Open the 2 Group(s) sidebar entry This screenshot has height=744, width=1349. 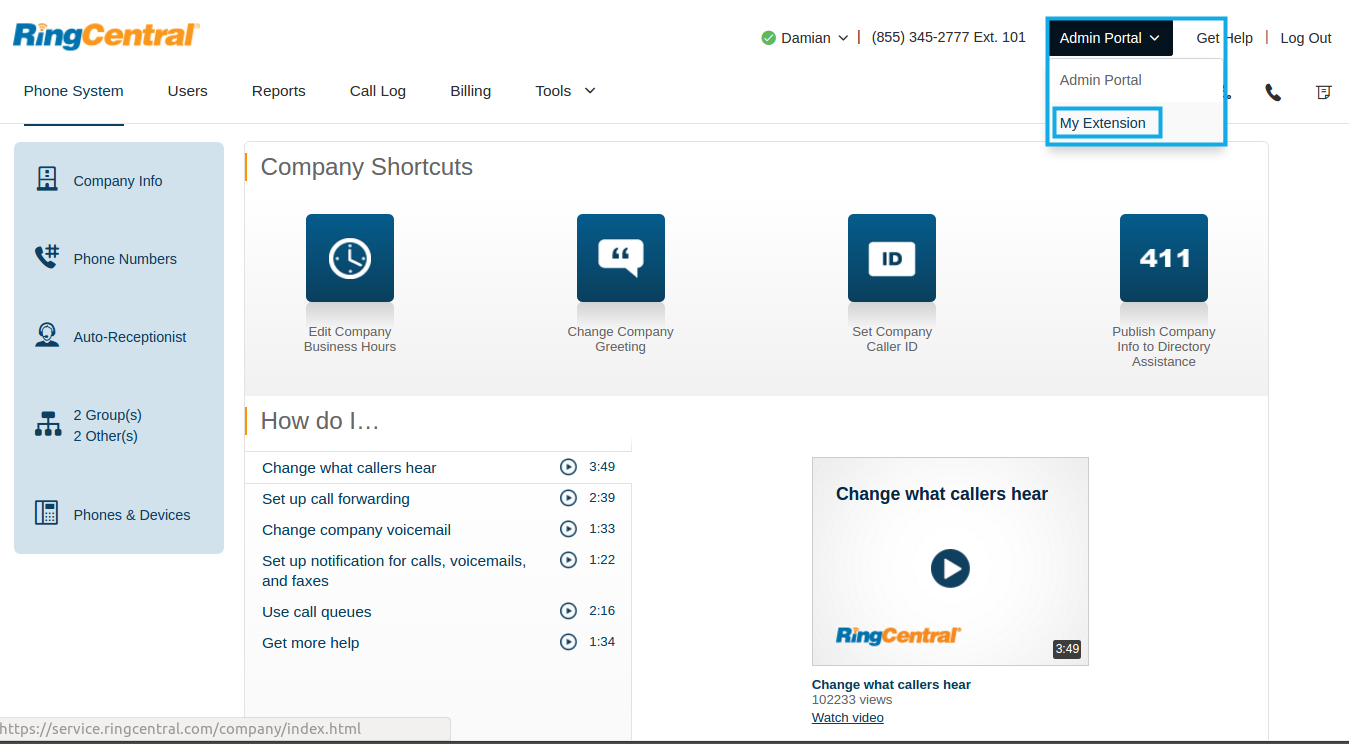[108, 415]
